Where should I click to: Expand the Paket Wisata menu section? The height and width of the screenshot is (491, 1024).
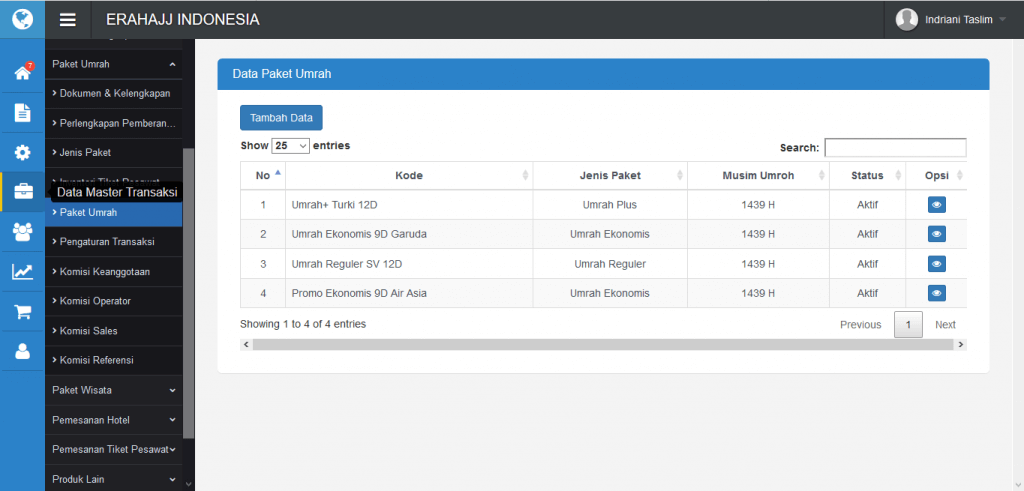(x=114, y=390)
